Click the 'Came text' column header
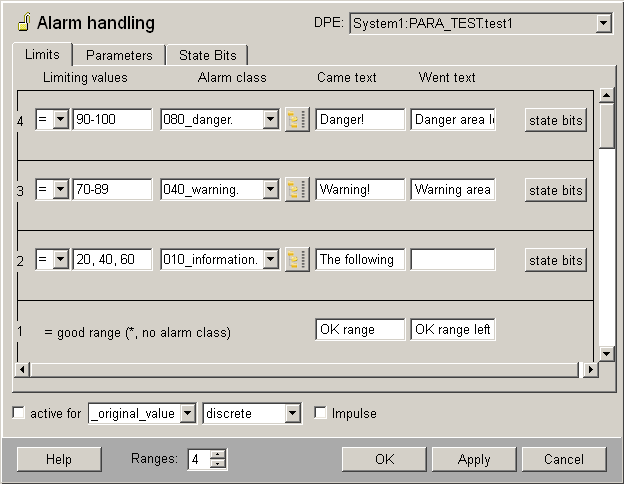 [x=347, y=77]
